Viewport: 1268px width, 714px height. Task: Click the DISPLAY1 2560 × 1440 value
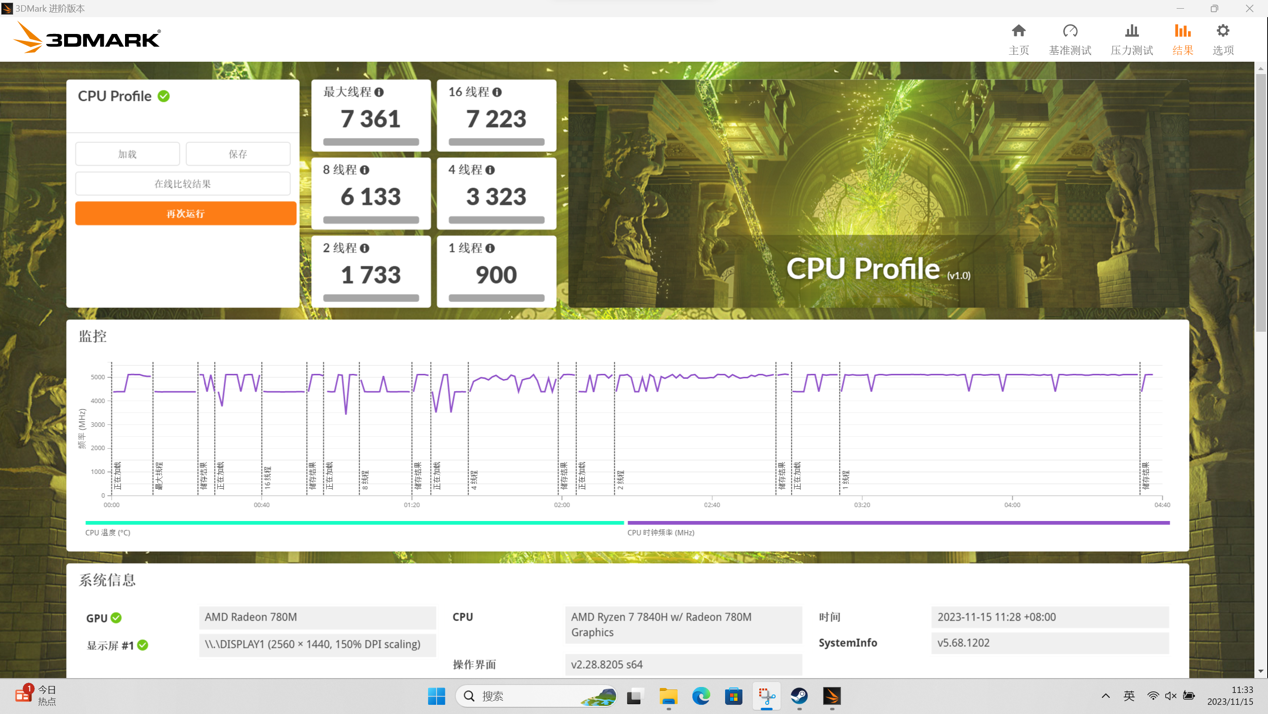318,645
